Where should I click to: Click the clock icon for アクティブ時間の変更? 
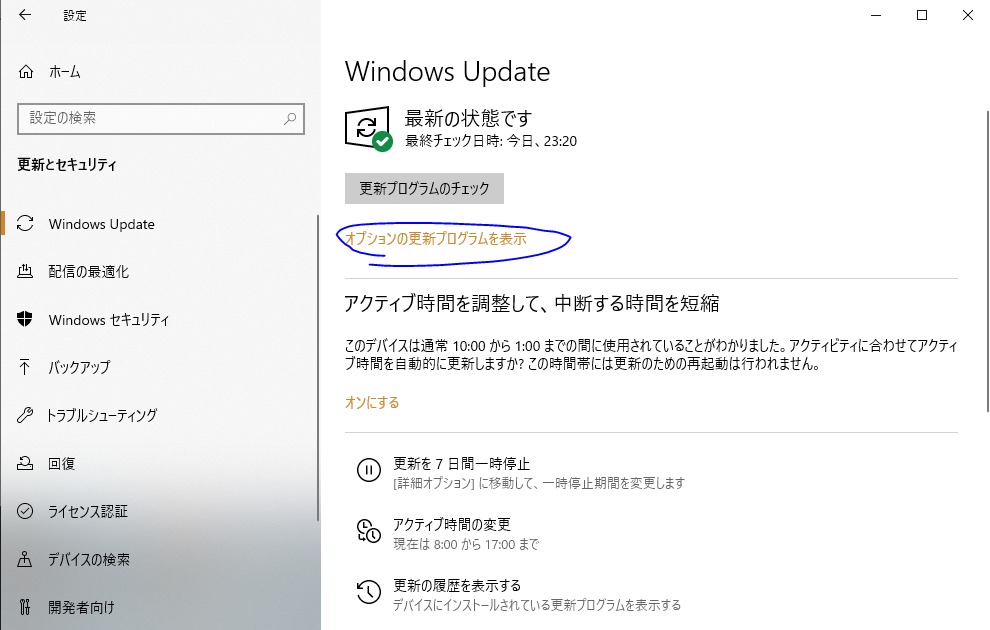click(x=369, y=531)
